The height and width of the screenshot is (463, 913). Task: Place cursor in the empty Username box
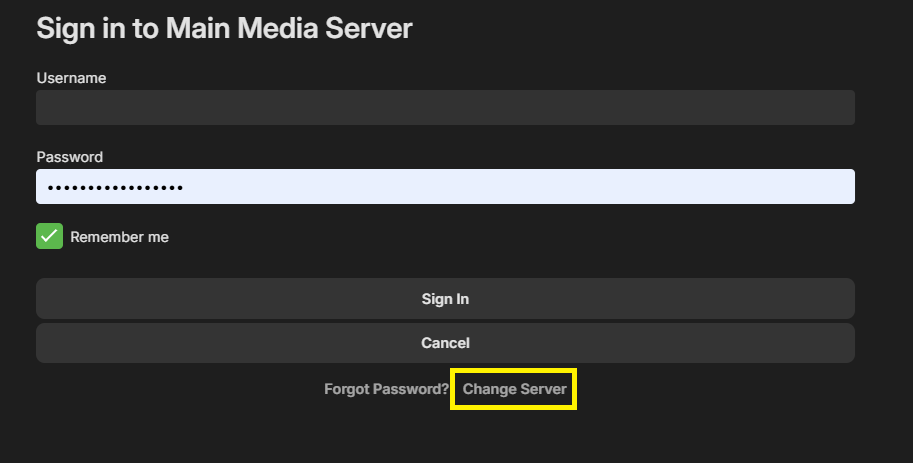click(445, 108)
